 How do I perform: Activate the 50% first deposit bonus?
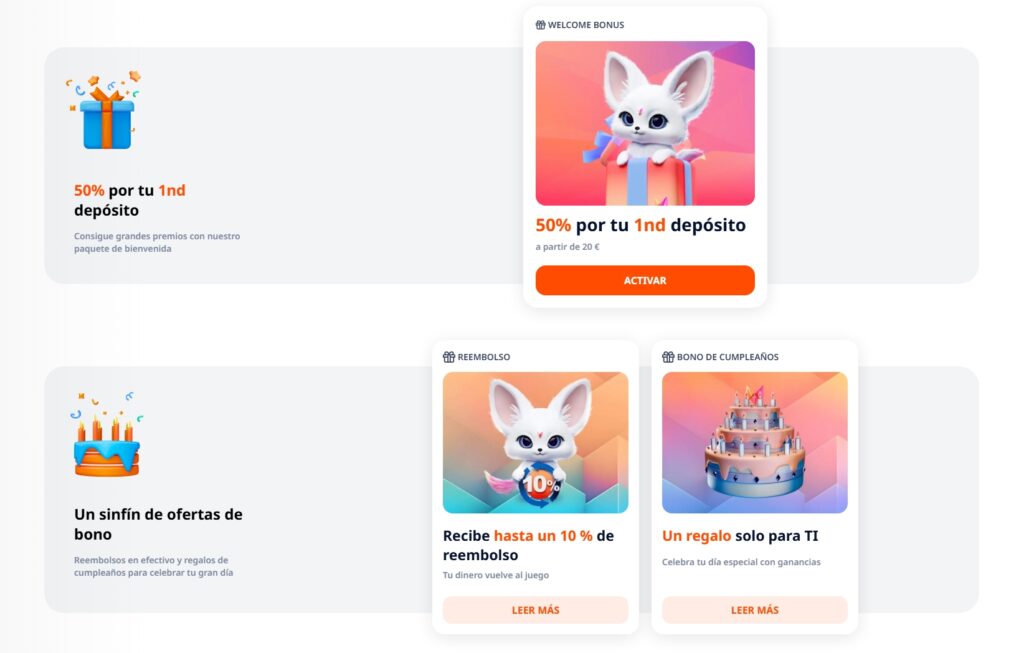[x=645, y=280]
